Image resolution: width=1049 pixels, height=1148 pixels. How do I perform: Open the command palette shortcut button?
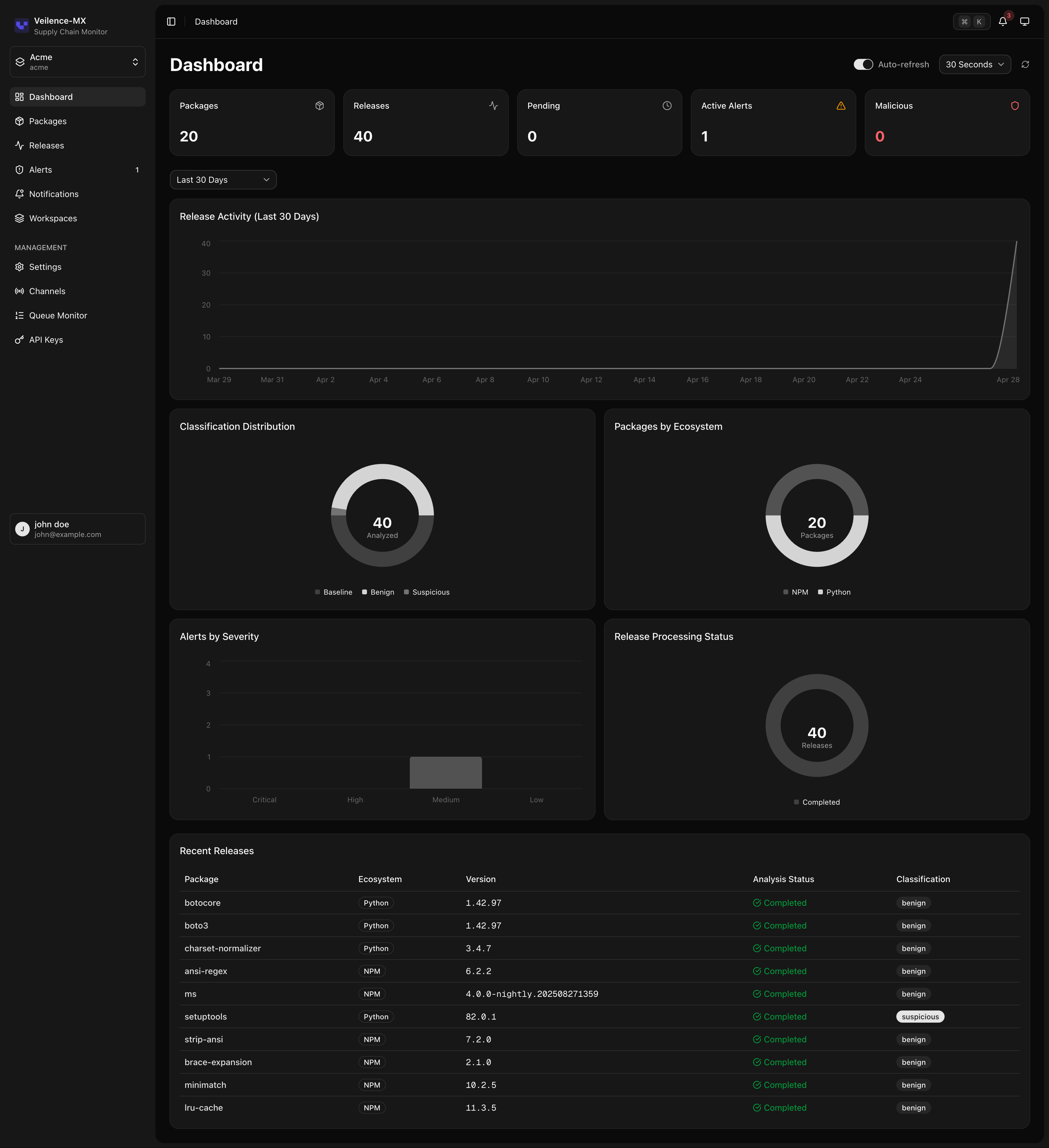point(972,22)
